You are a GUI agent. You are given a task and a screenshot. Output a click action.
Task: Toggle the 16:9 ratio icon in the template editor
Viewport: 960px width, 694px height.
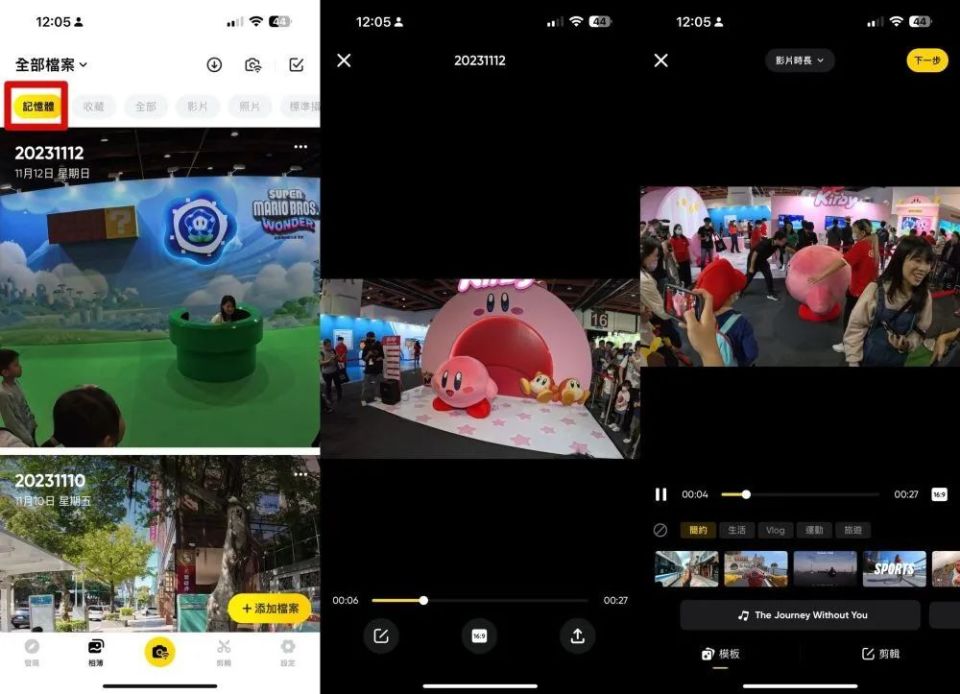[x=939, y=494]
